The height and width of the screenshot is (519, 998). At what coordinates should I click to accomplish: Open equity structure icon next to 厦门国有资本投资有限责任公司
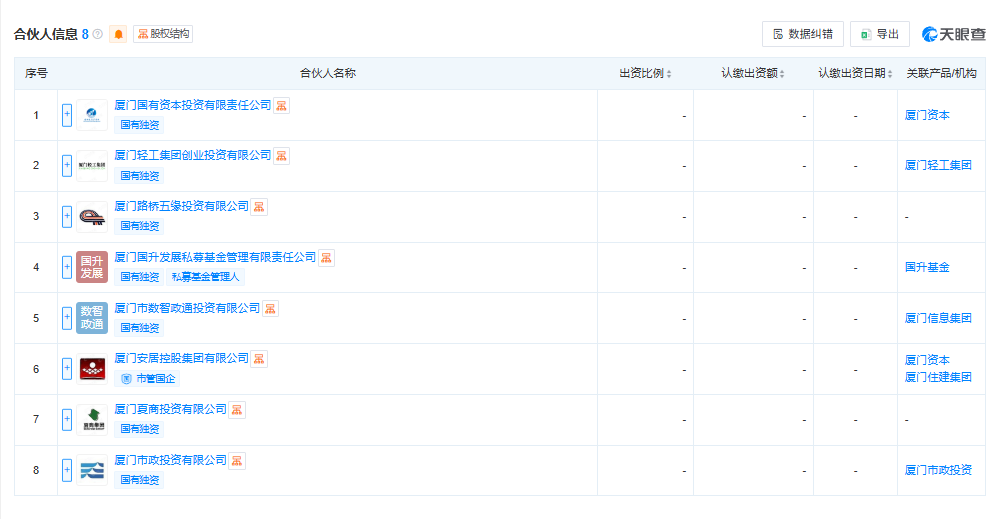click(281, 106)
